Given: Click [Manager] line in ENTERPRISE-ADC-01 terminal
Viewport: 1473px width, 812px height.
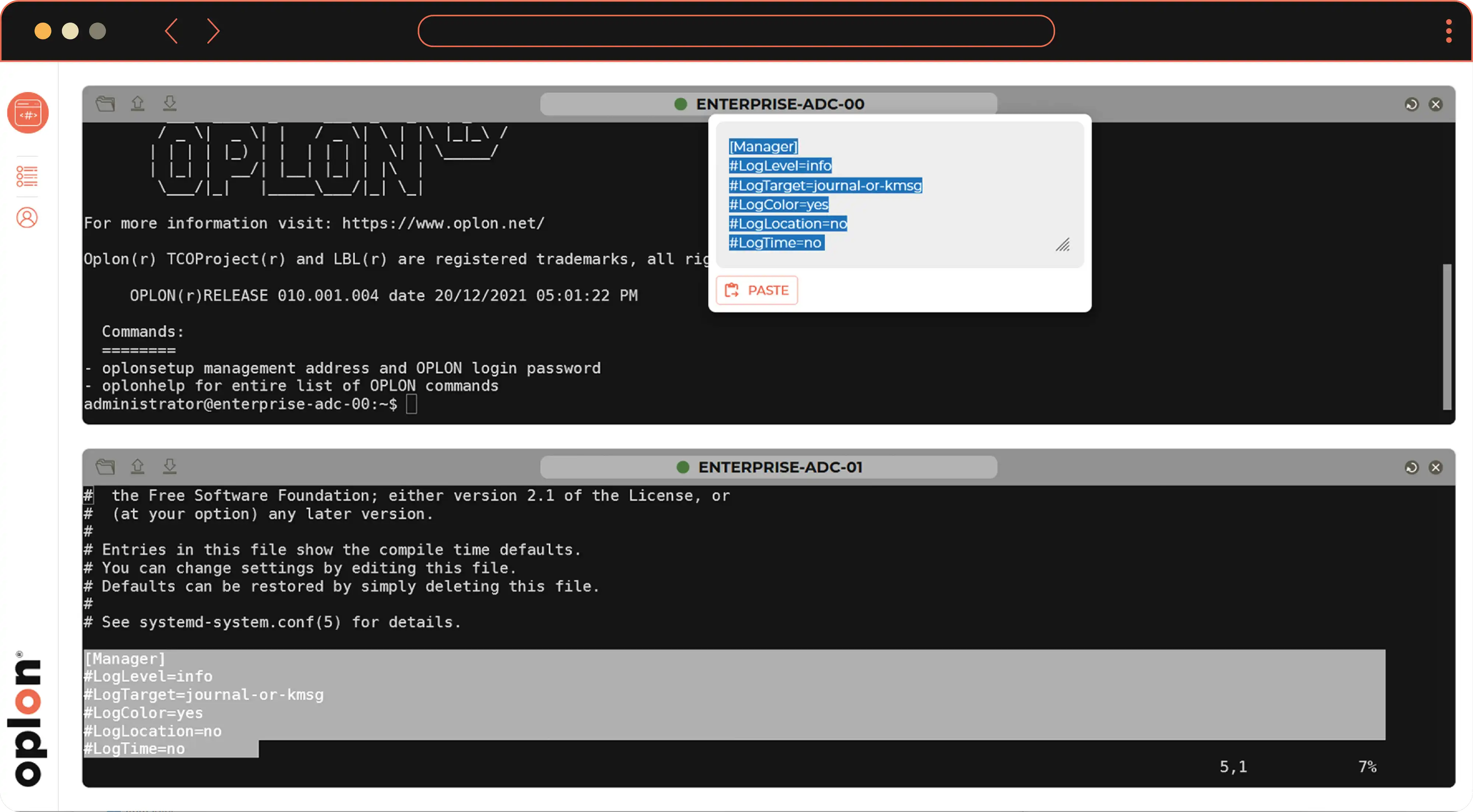Looking at the screenshot, I should coord(125,659).
